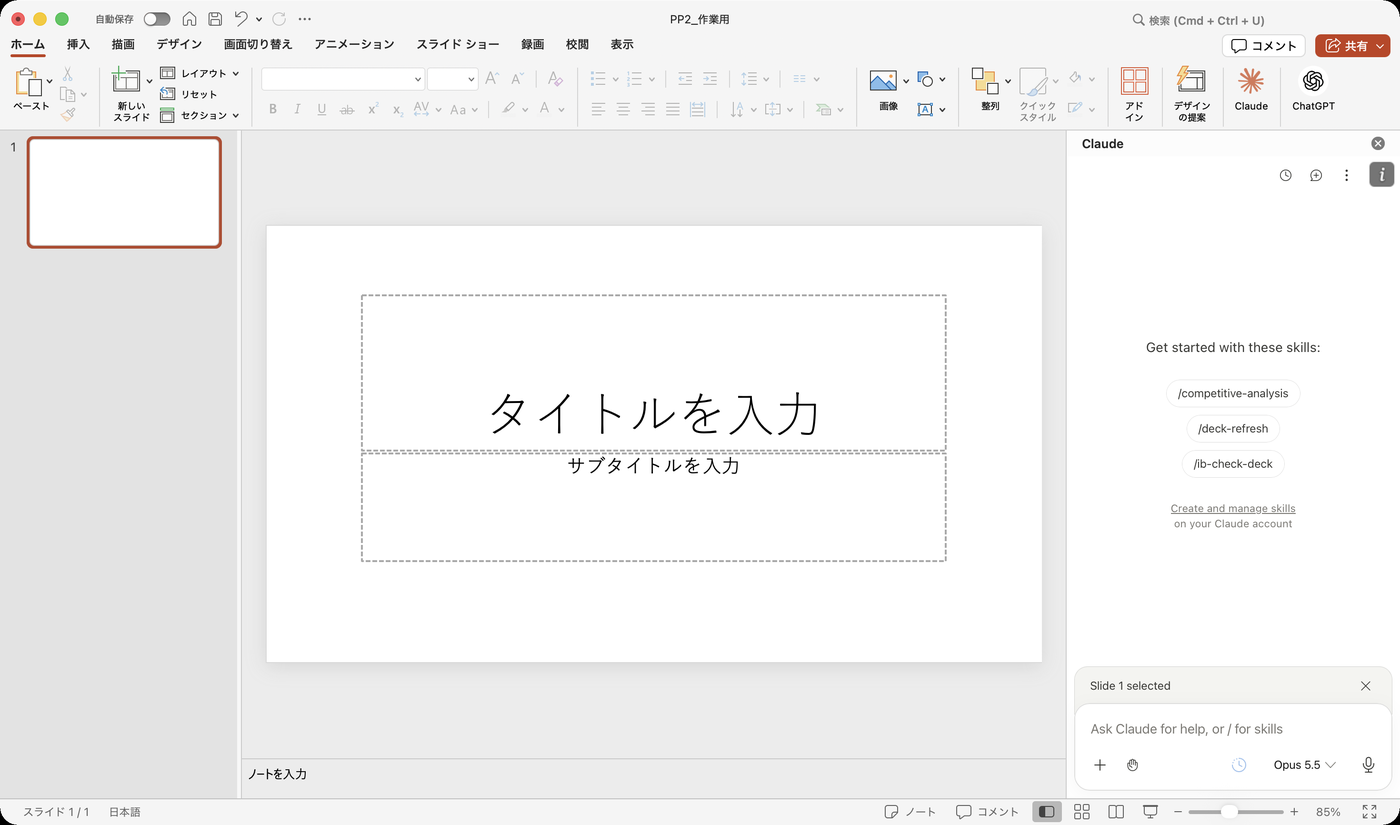Viewport: 1400px width, 825px height.
Task: Focus the Ask Claude input field
Action: 1233,729
